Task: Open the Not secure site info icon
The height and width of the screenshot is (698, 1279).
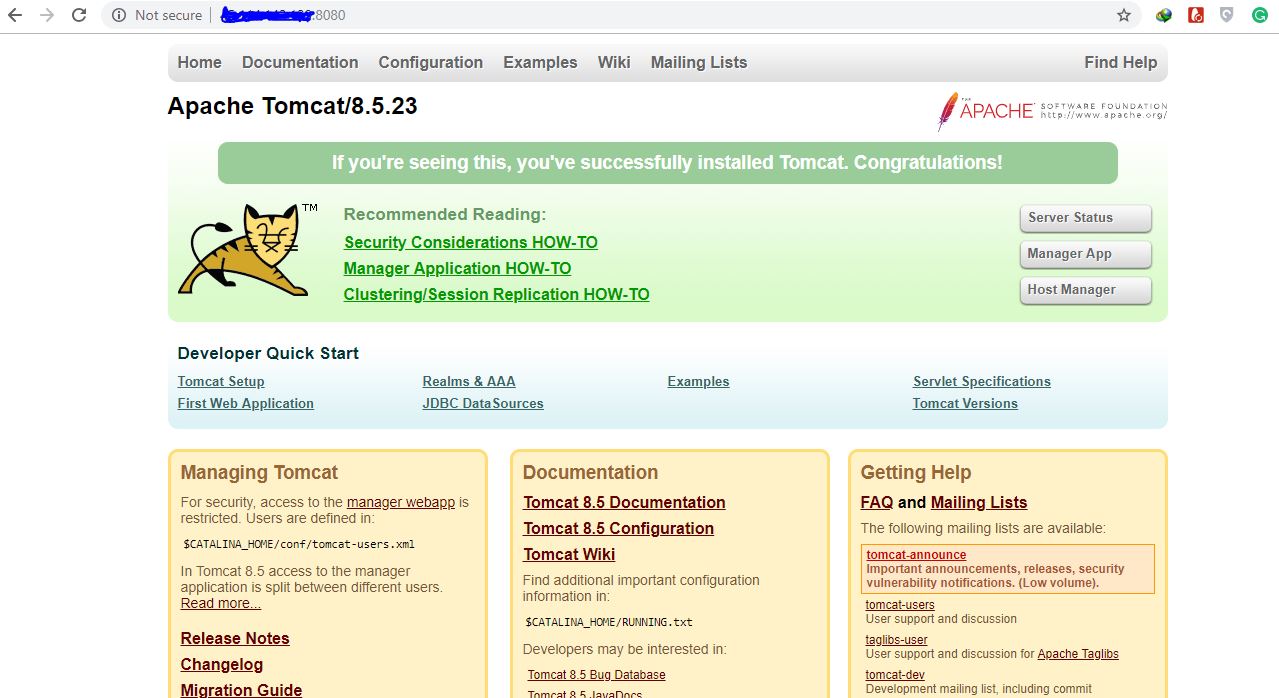Action: 119,15
